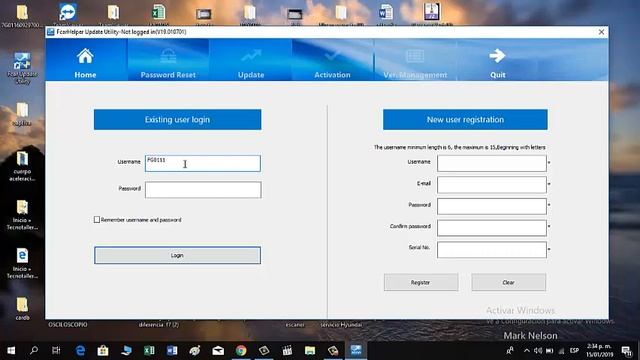
Task: Select the '7601160929700...' desktop folder
Action: [x=22, y=16]
